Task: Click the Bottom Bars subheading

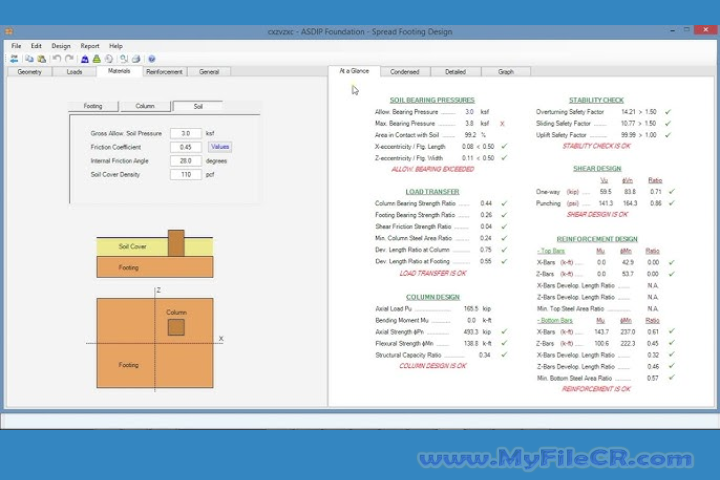Action: point(555,320)
